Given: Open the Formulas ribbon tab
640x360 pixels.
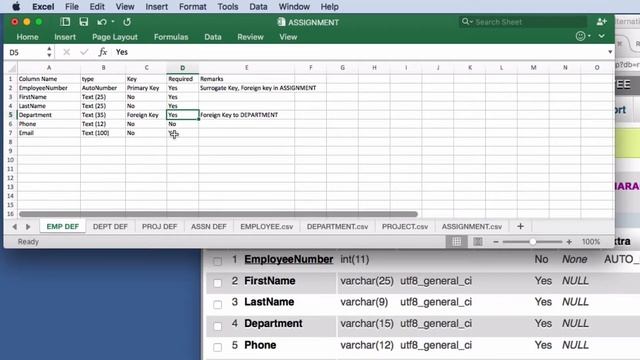Looking at the screenshot, I should (x=171, y=37).
